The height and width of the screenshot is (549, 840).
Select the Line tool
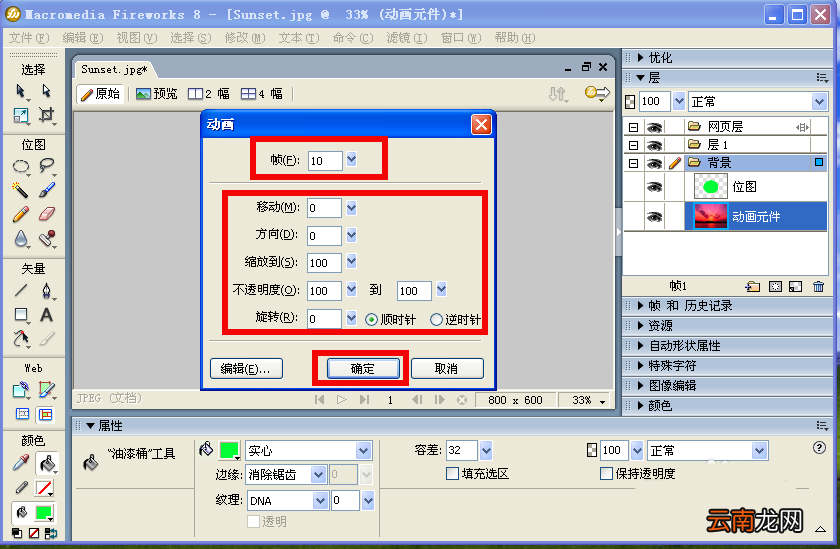click(x=20, y=290)
